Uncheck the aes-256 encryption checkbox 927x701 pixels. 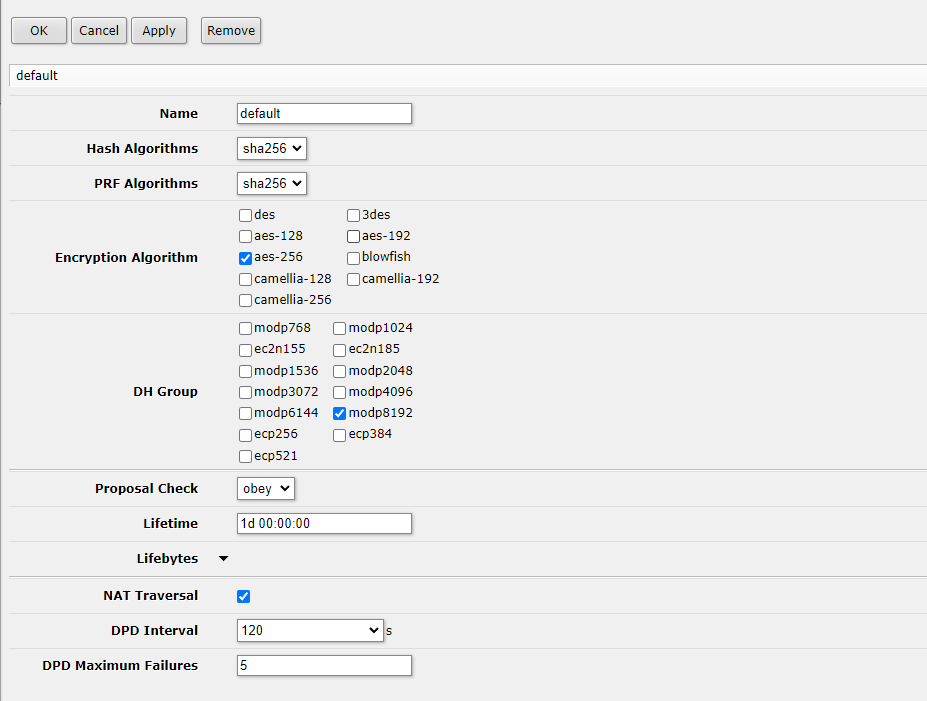coord(246,258)
